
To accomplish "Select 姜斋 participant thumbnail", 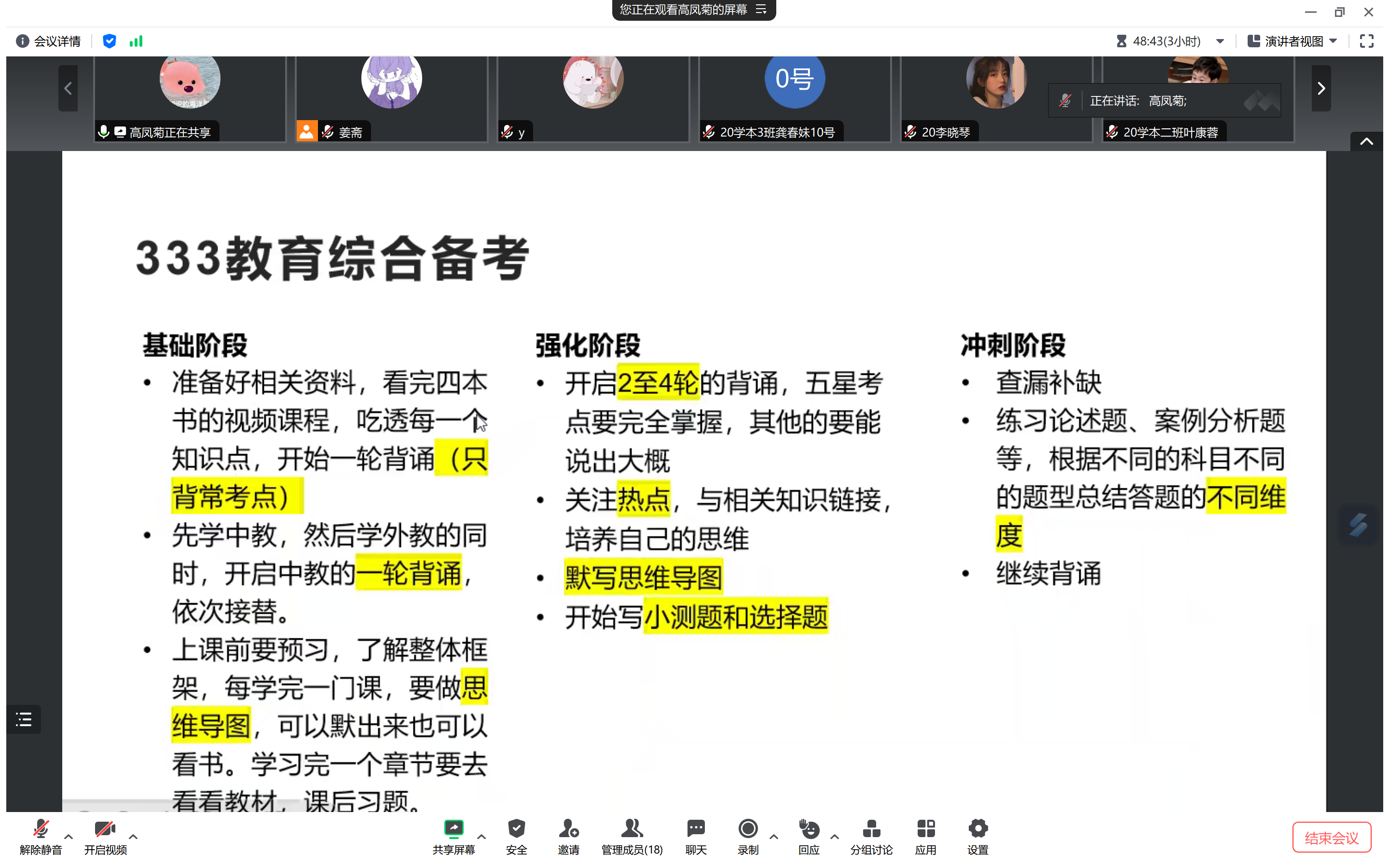I will click(391, 99).
